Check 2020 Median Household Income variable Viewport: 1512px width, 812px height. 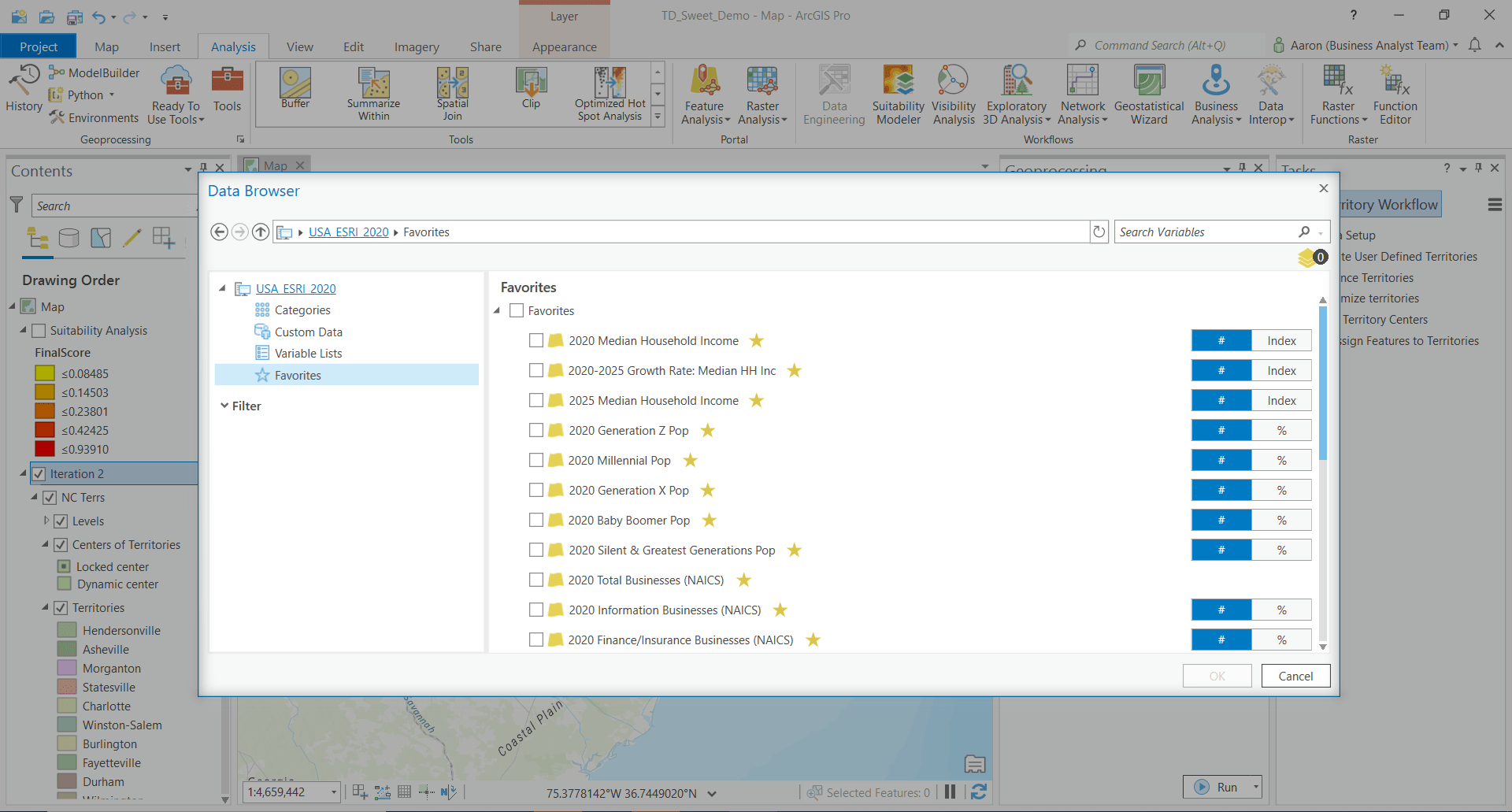click(536, 340)
